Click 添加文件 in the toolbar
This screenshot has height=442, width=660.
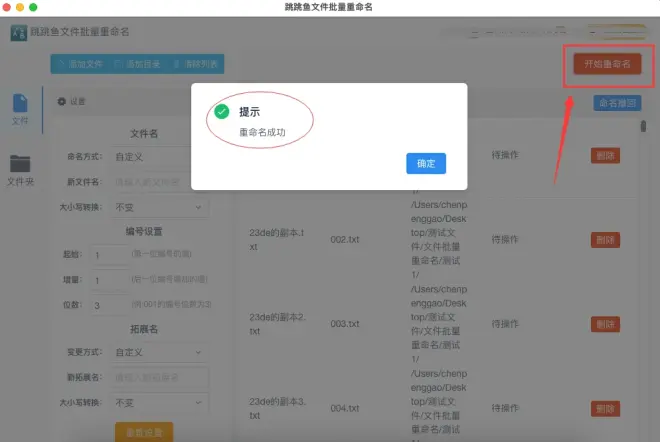81,64
